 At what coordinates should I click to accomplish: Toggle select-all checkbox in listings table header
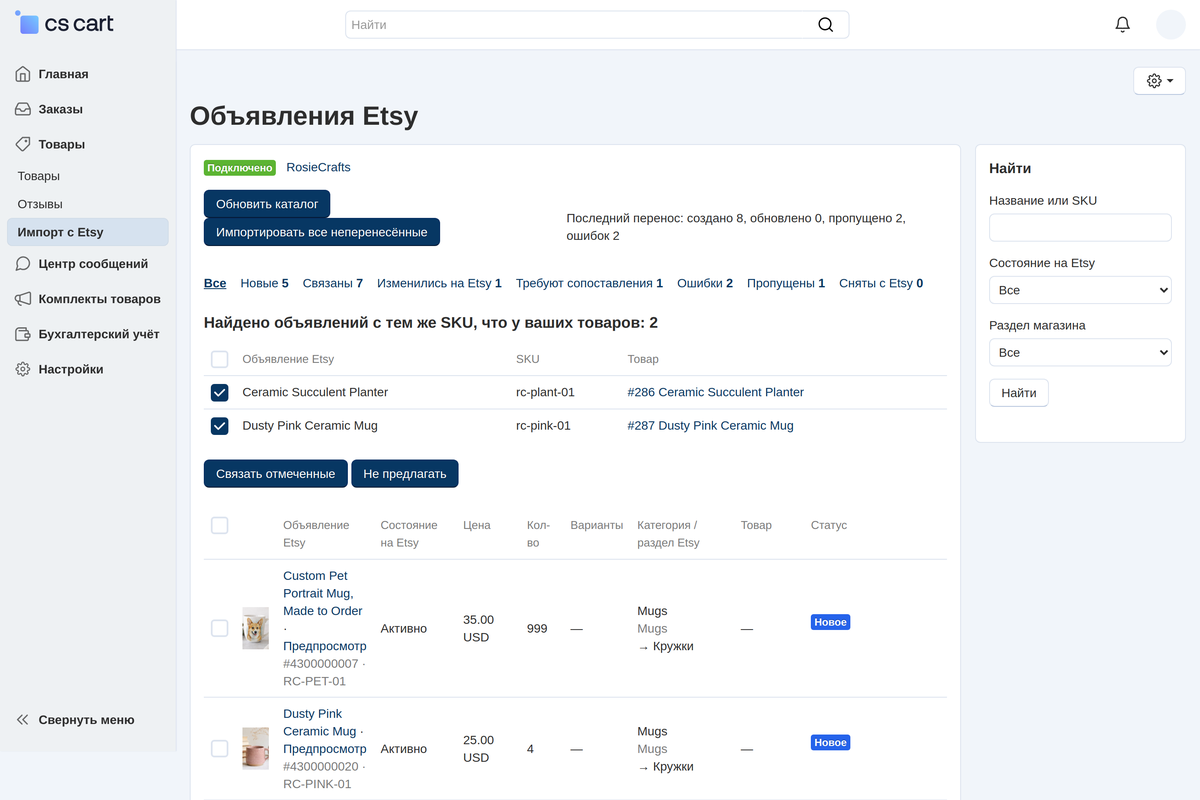[x=220, y=525]
